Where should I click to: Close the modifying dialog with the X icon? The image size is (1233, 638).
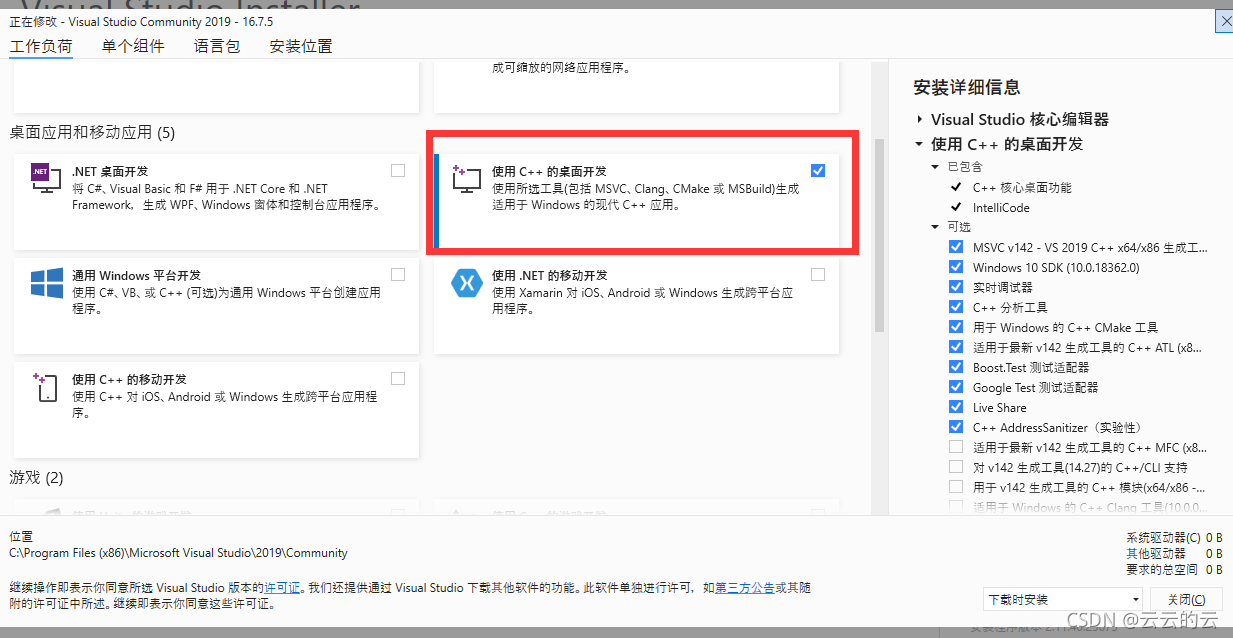click(1224, 20)
